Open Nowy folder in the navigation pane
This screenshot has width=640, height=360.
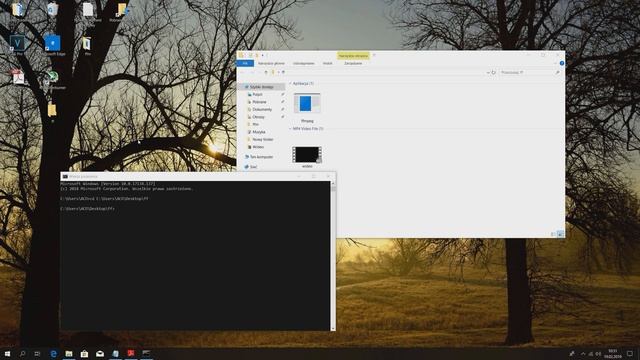point(262,139)
